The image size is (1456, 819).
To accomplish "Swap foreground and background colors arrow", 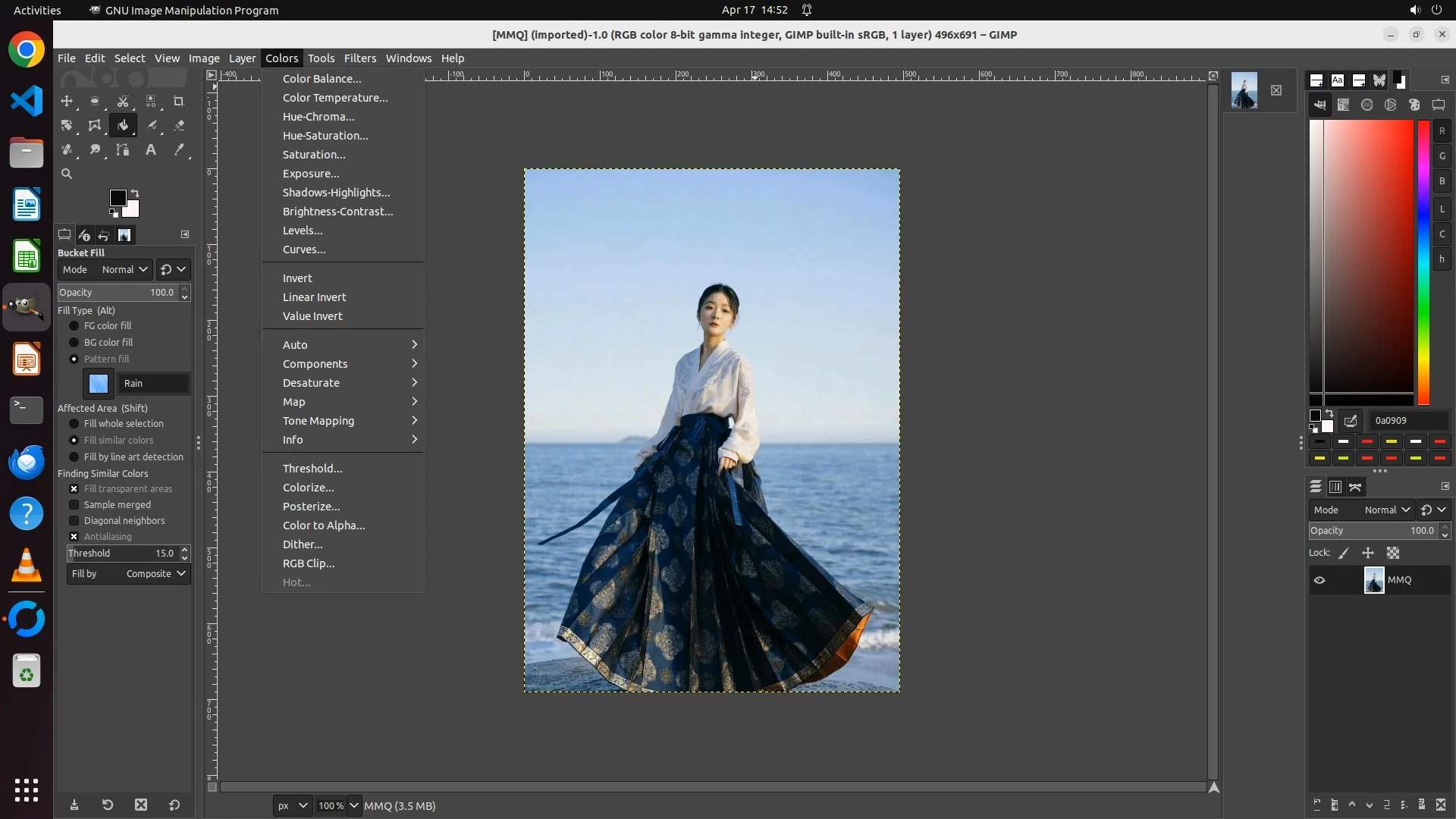I will click(135, 193).
